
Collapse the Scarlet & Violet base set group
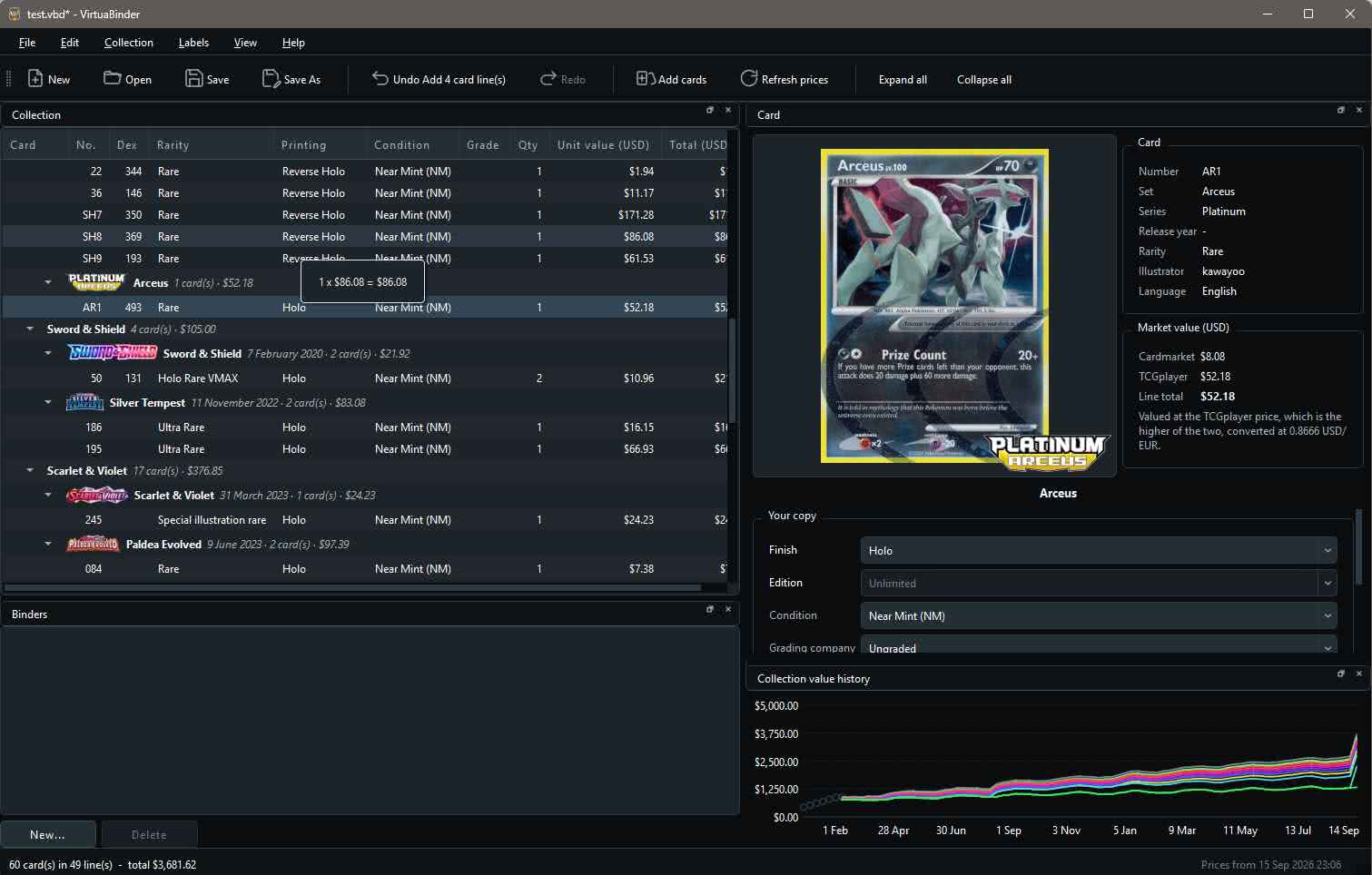point(48,495)
